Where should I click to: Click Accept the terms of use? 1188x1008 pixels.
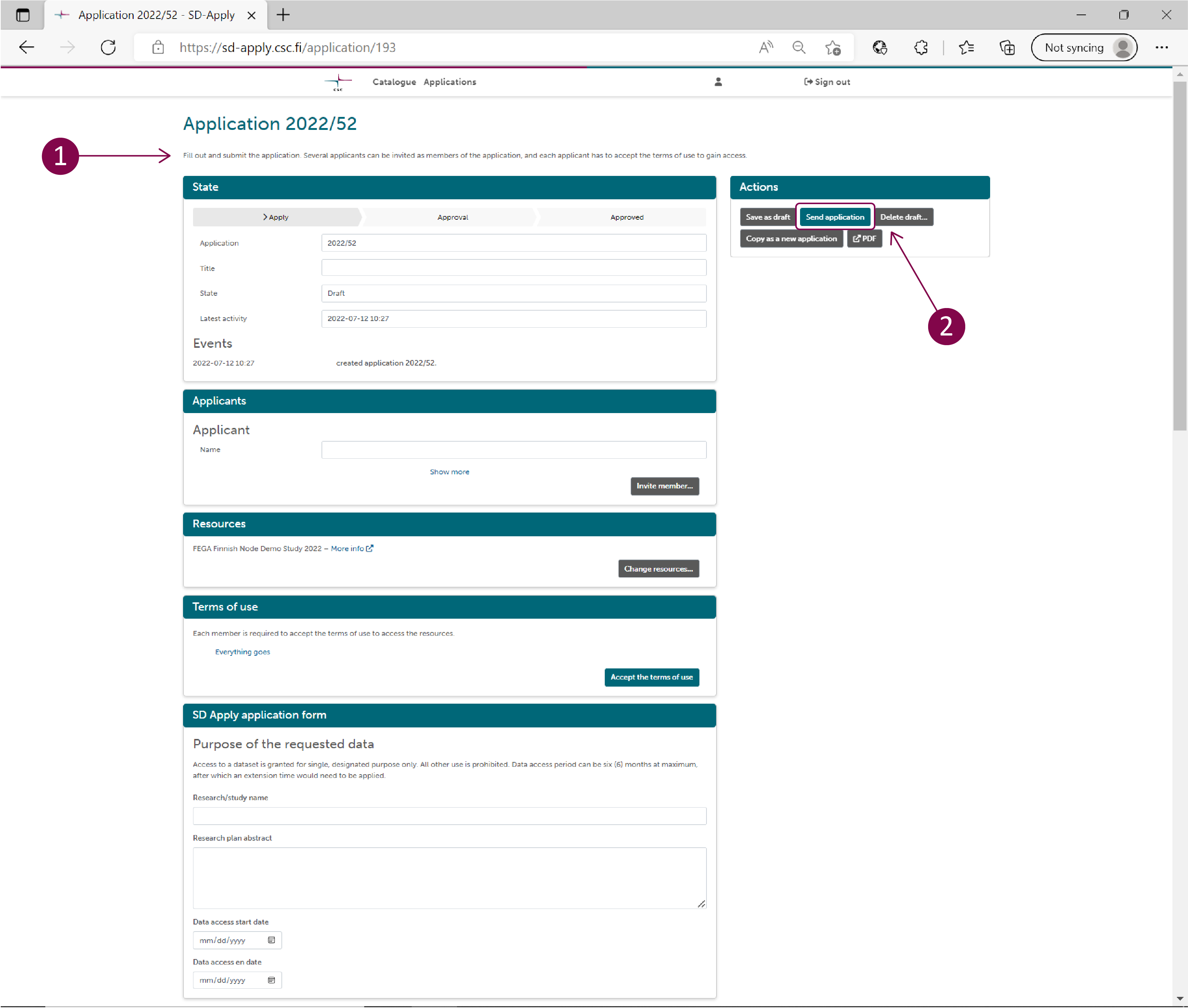click(x=651, y=677)
